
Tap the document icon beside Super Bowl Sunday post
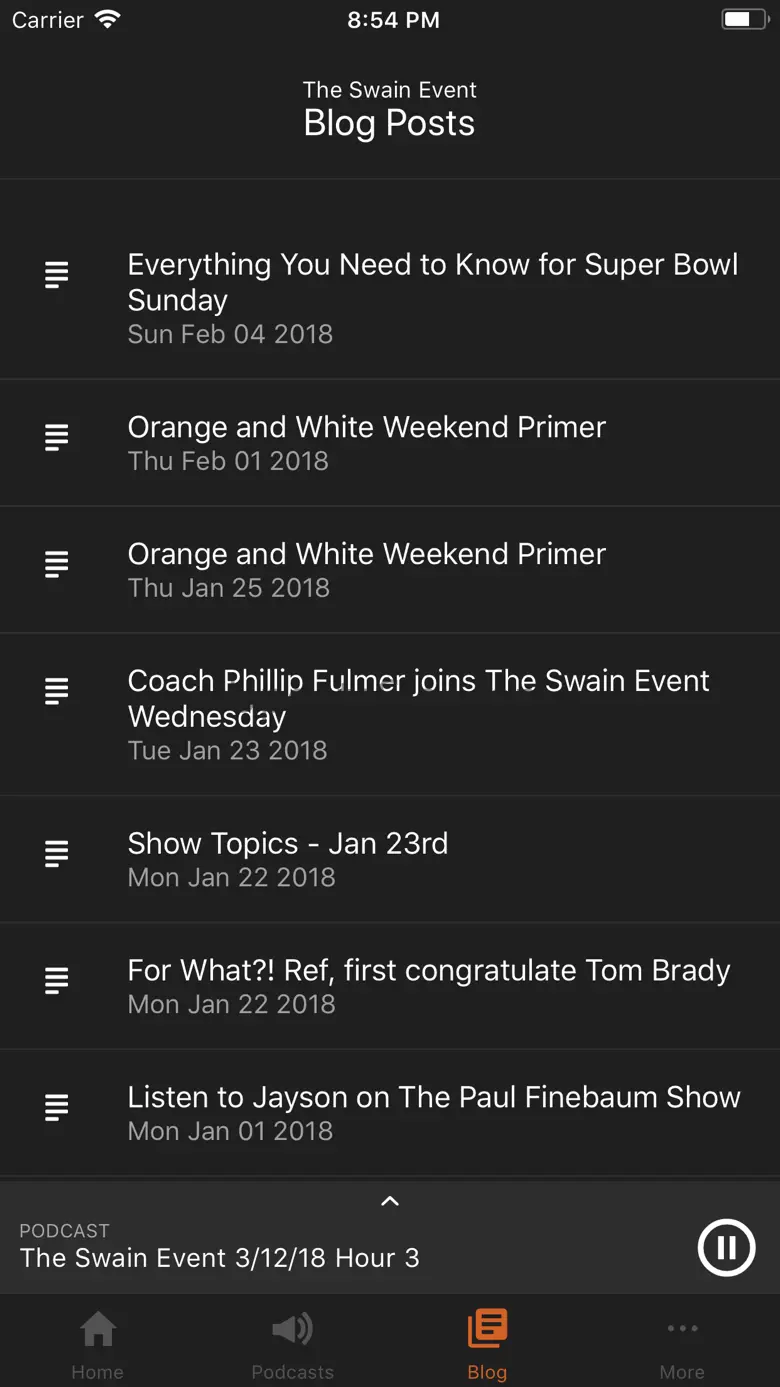pos(57,274)
